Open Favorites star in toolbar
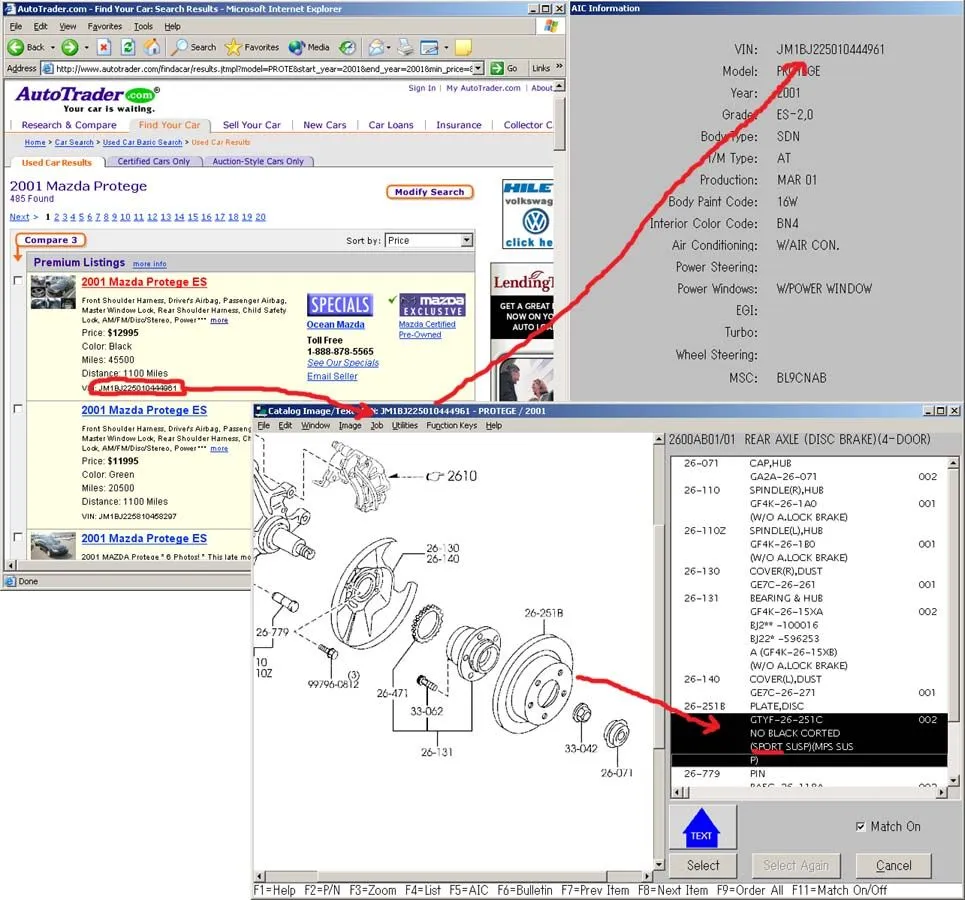Image resolution: width=965 pixels, height=900 pixels. (234, 47)
